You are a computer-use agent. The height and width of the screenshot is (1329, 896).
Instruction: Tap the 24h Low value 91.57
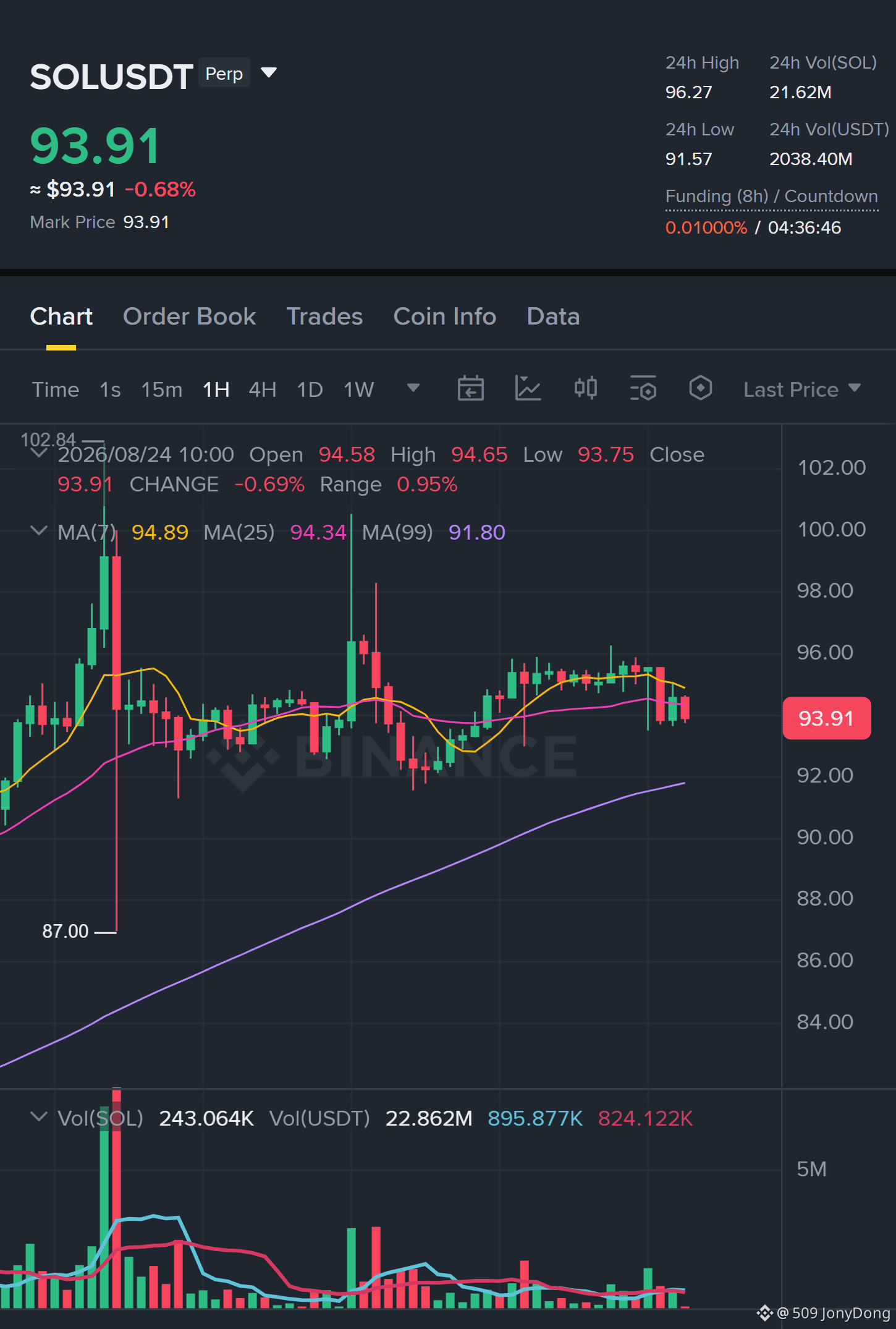click(x=689, y=159)
